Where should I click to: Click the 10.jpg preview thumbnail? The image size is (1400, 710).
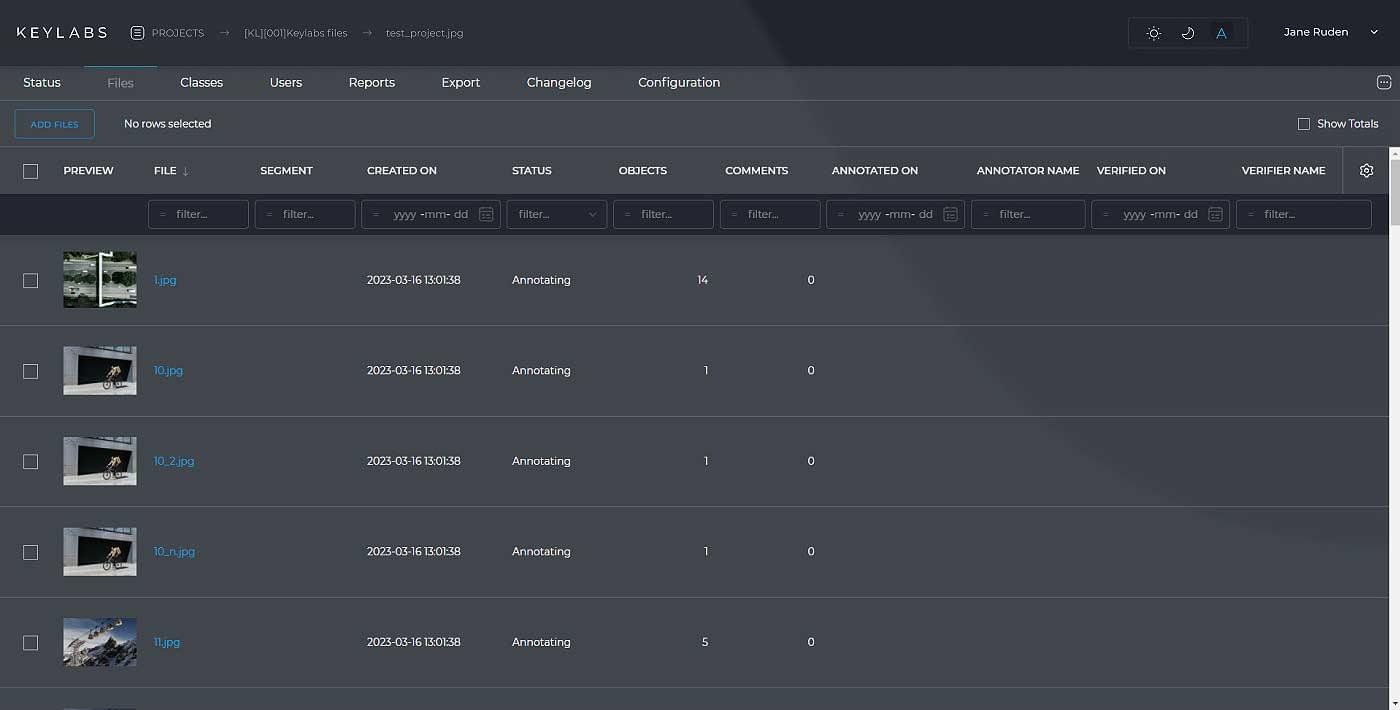pos(100,371)
